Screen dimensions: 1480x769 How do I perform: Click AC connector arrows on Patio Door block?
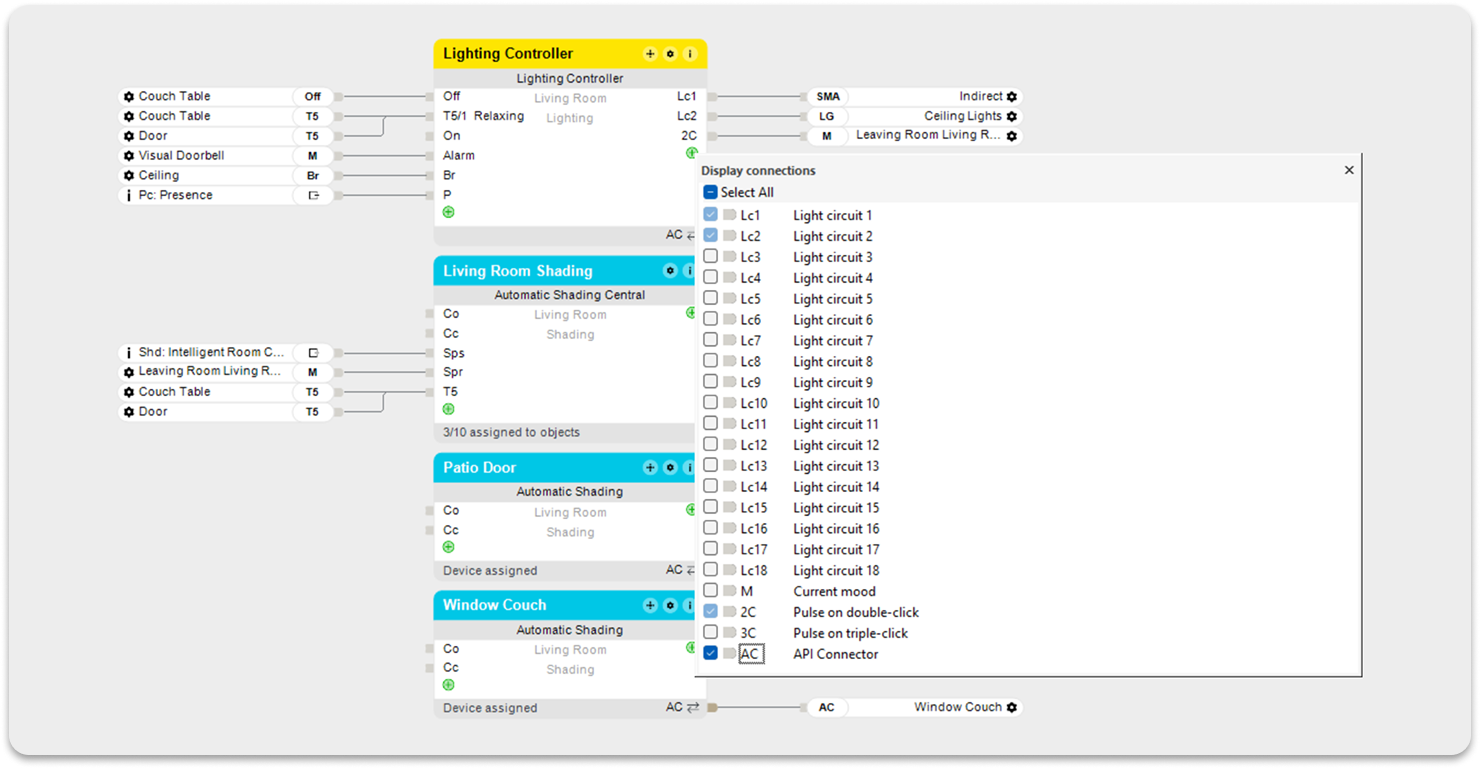[693, 570]
